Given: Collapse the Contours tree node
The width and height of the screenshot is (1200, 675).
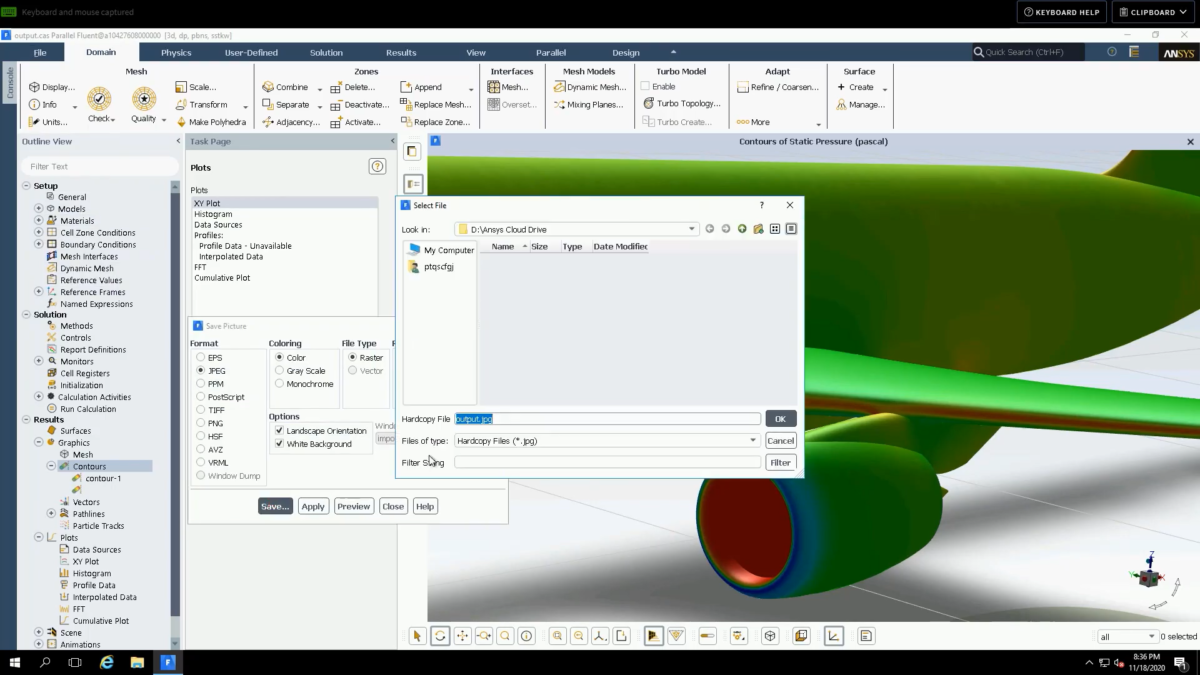Looking at the screenshot, I should tap(51, 466).
